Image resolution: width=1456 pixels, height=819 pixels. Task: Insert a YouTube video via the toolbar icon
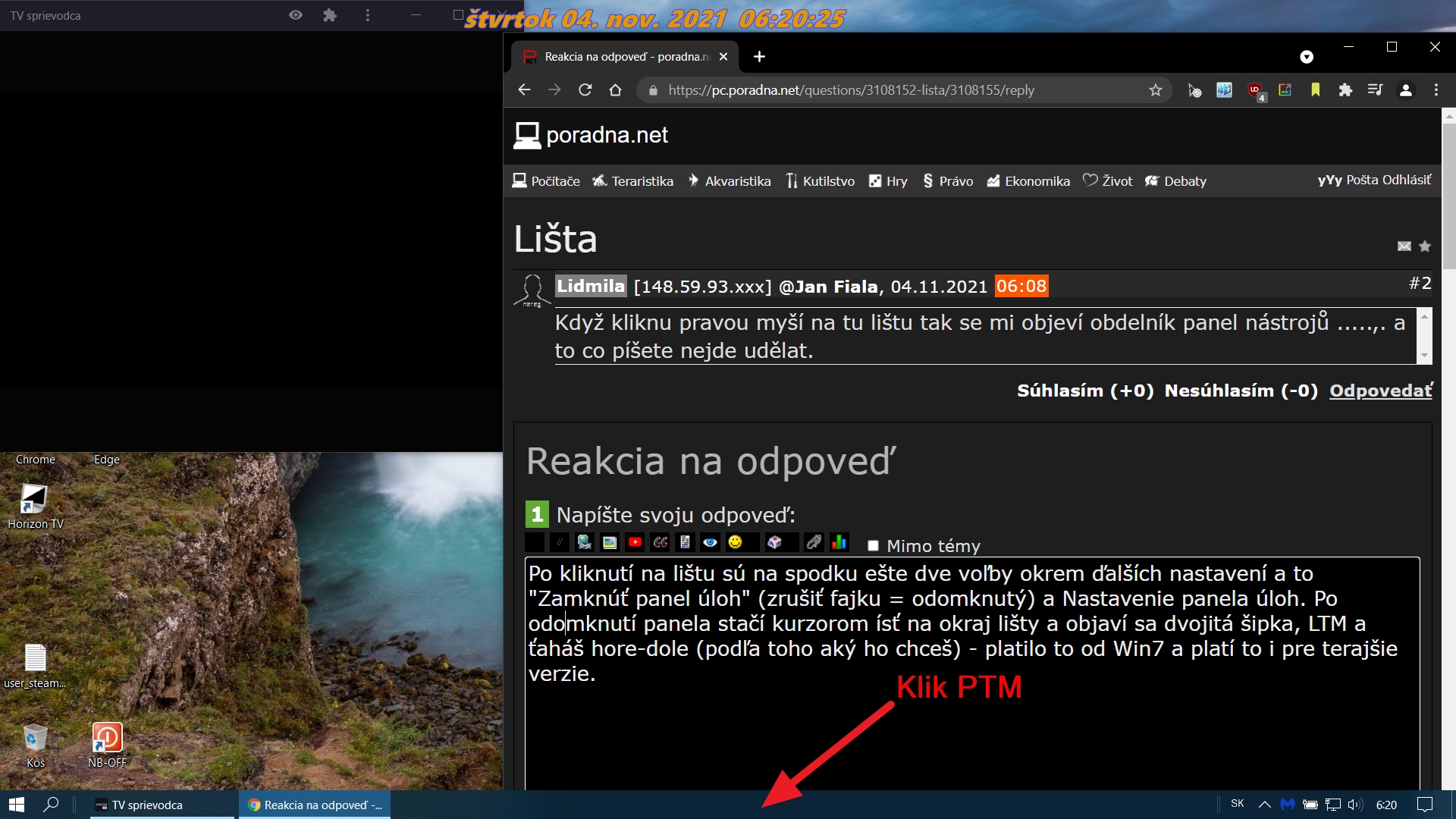coord(635,542)
